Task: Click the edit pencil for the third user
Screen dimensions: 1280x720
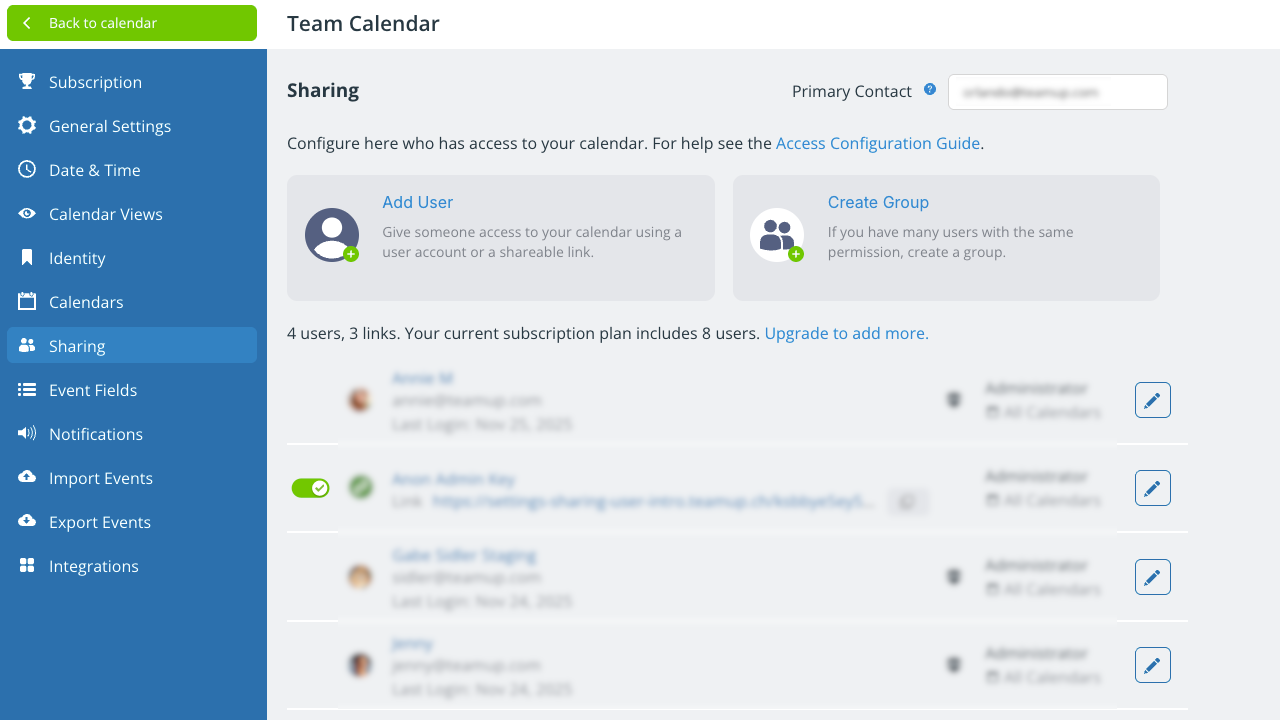Action: coord(1152,577)
